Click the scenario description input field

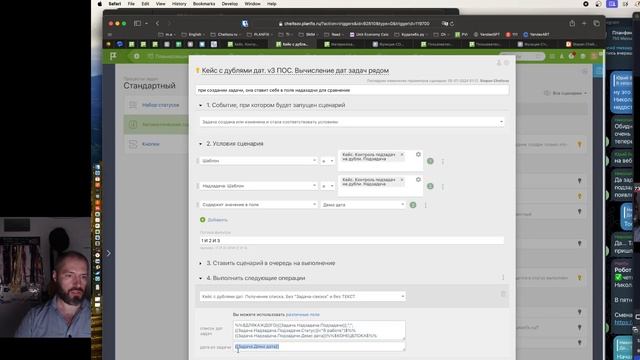[352, 90]
